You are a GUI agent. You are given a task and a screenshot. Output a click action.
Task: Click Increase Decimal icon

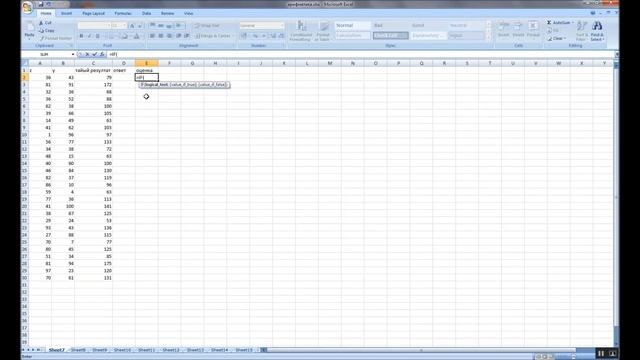point(273,36)
